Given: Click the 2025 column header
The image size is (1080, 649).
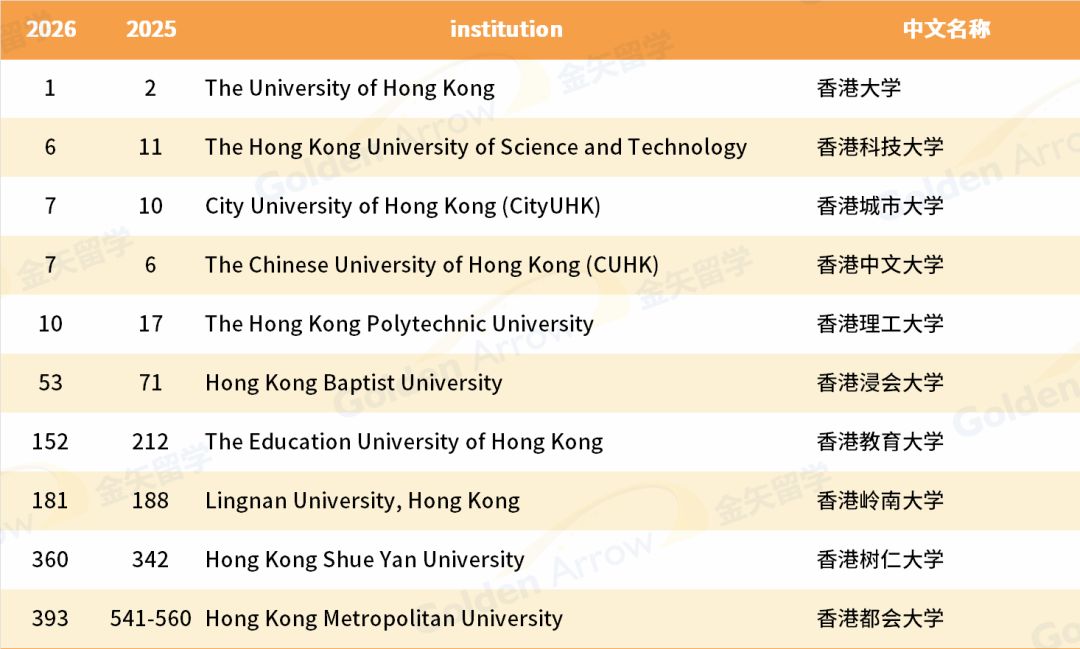Looking at the screenshot, I should click(x=151, y=29).
